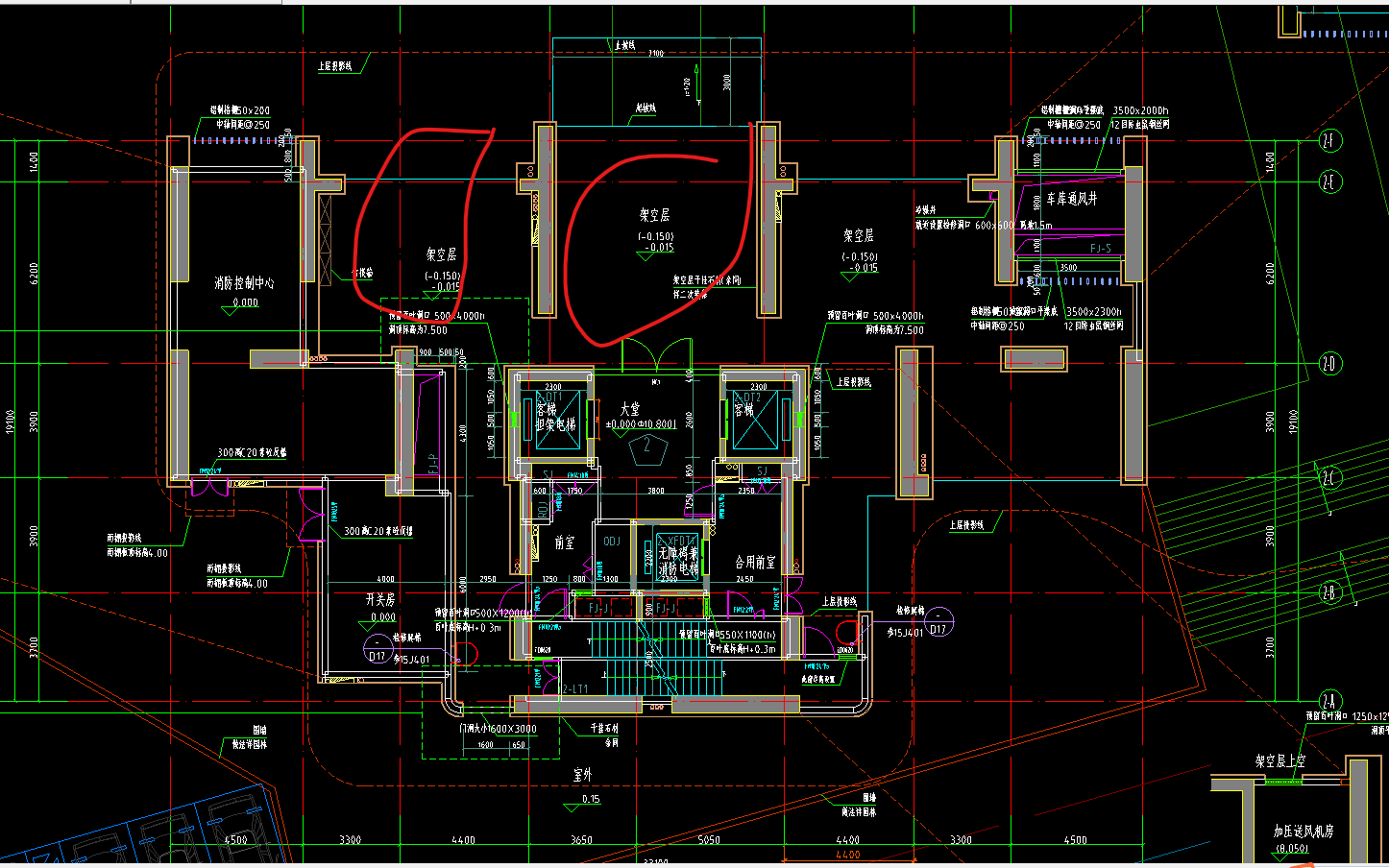Select the 2-LT1 stair label

[574, 689]
